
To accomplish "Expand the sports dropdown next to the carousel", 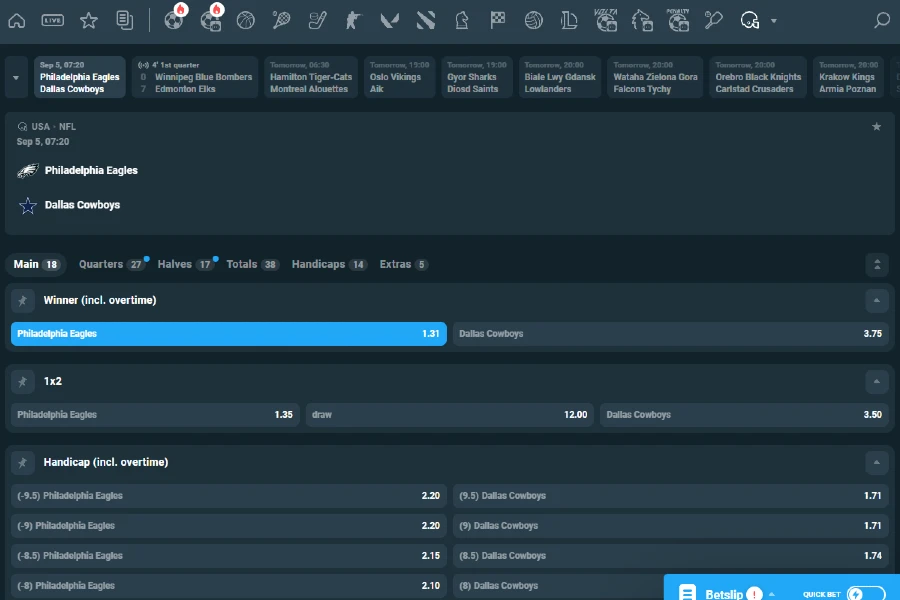I will pyautogui.click(x=15, y=77).
